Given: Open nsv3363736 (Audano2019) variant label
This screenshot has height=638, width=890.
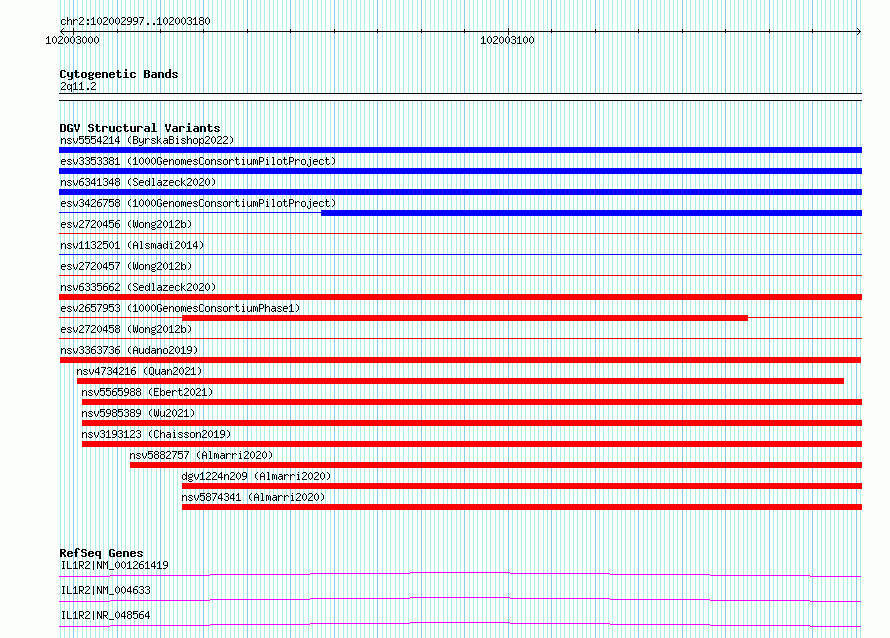Looking at the screenshot, I should (129, 350).
